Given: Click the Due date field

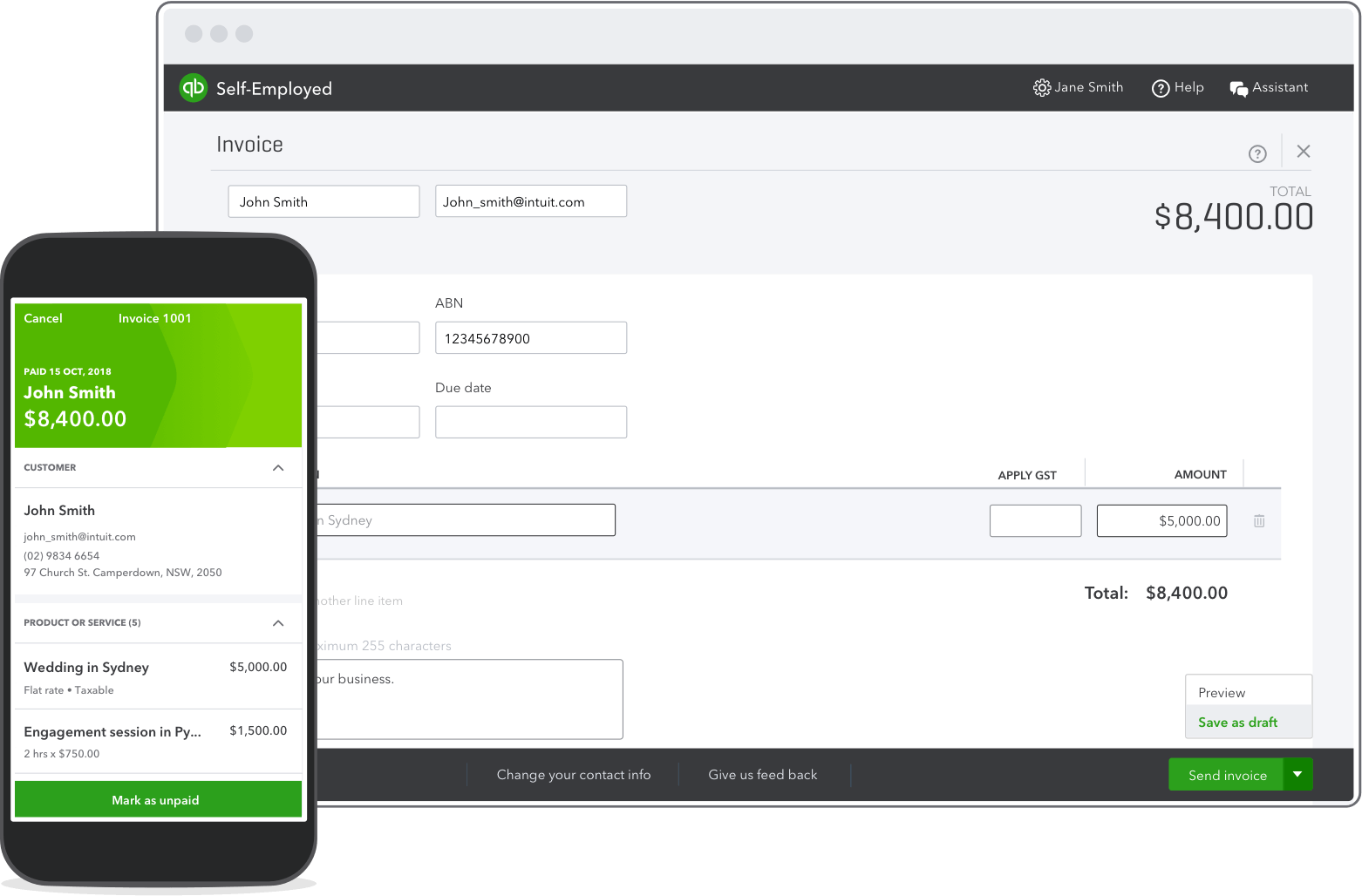Looking at the screenshot, I should tap(531, 422).
